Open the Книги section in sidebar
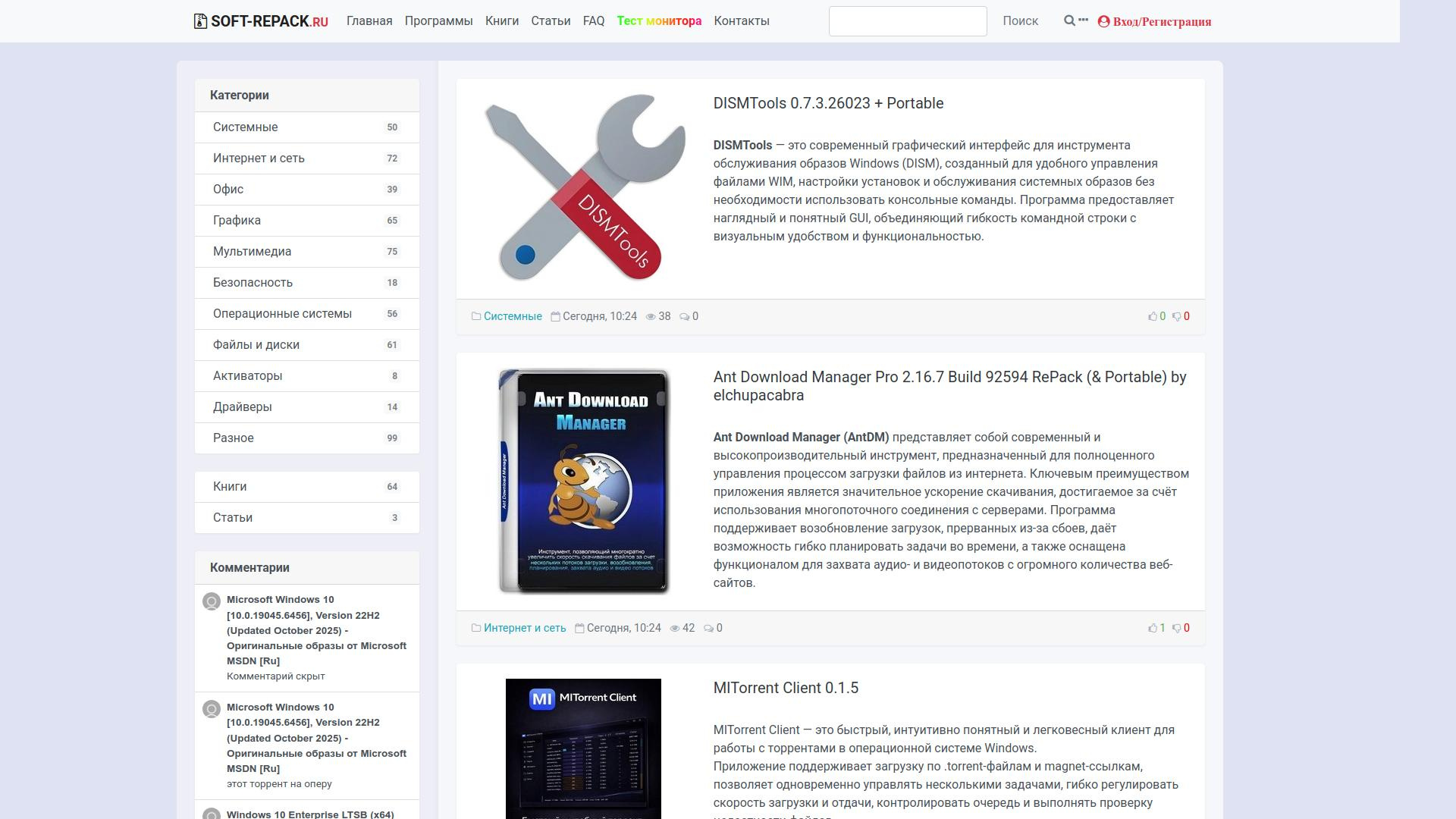Screen dimensions: 1456x819 point(230,486)
